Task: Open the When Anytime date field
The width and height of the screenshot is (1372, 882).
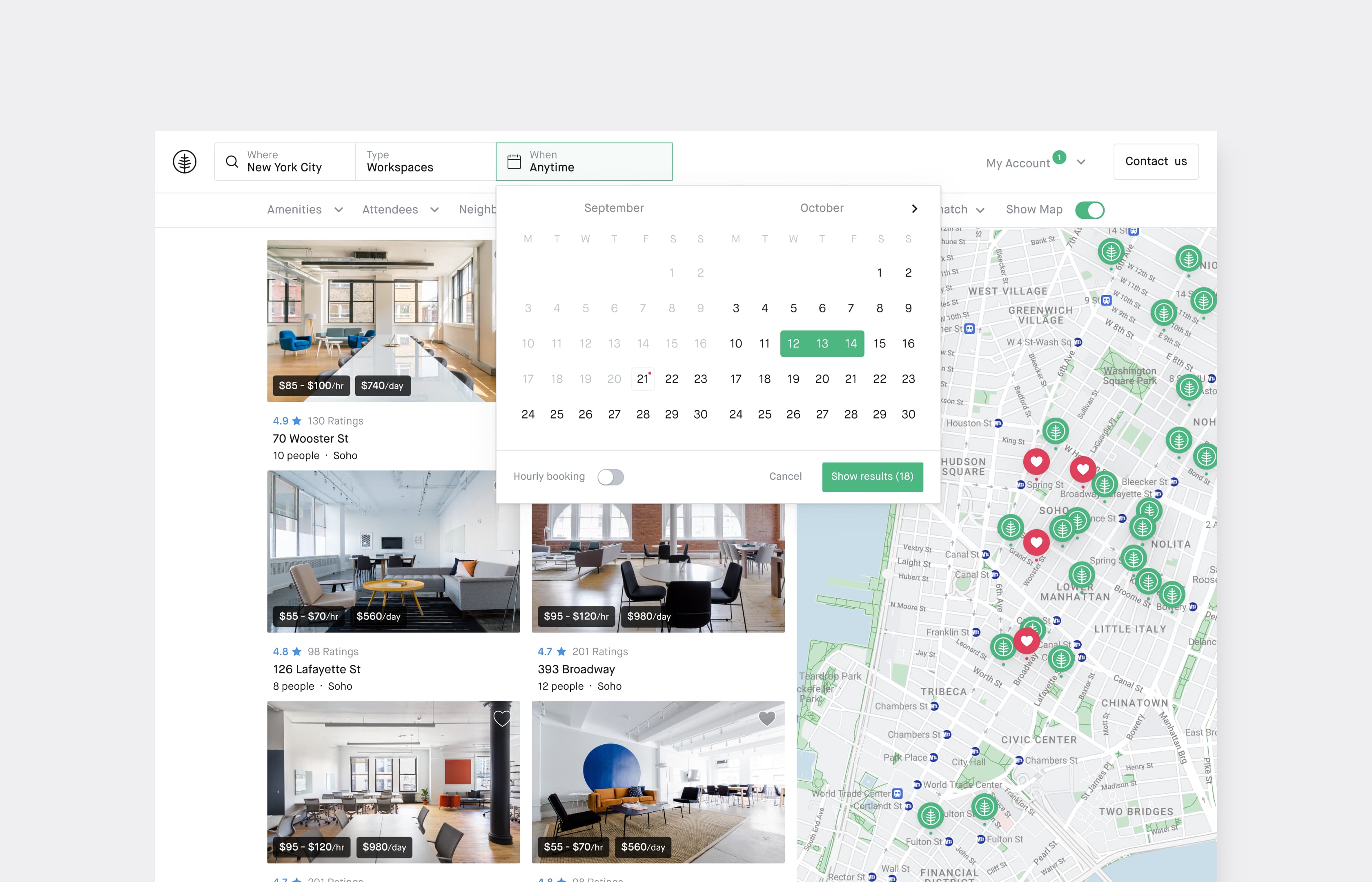Action: click(x=584, y=162)
